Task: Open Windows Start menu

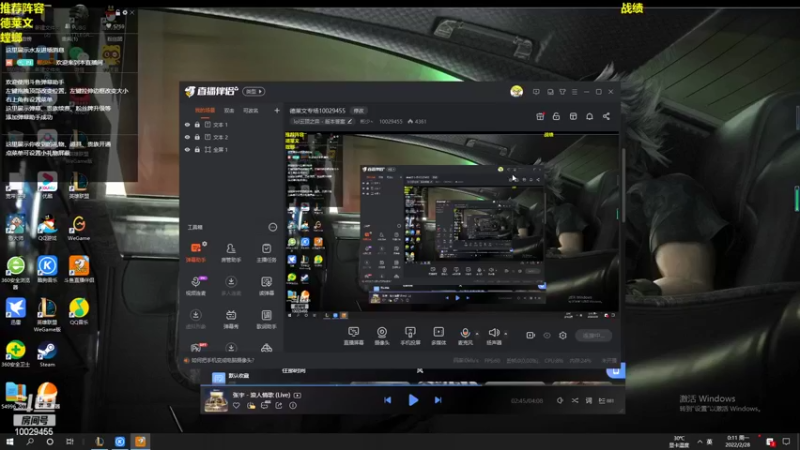Action: [x=9, y=442]
